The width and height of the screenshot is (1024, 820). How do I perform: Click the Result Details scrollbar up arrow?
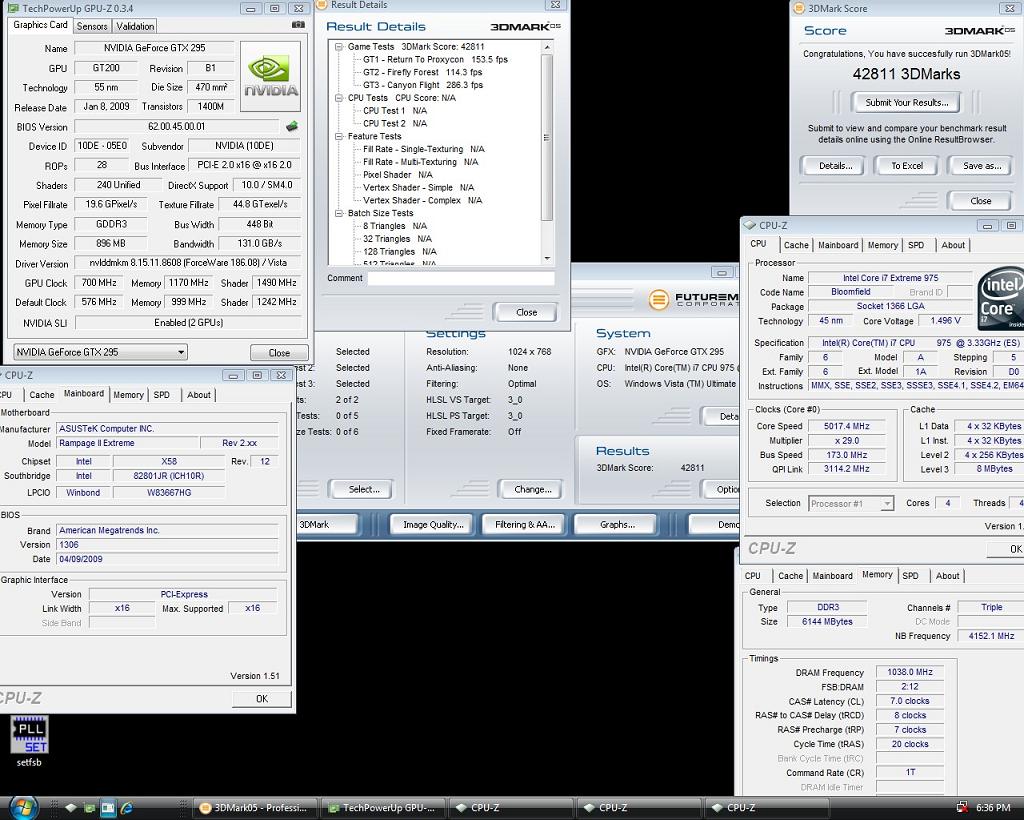pos(547,47)
